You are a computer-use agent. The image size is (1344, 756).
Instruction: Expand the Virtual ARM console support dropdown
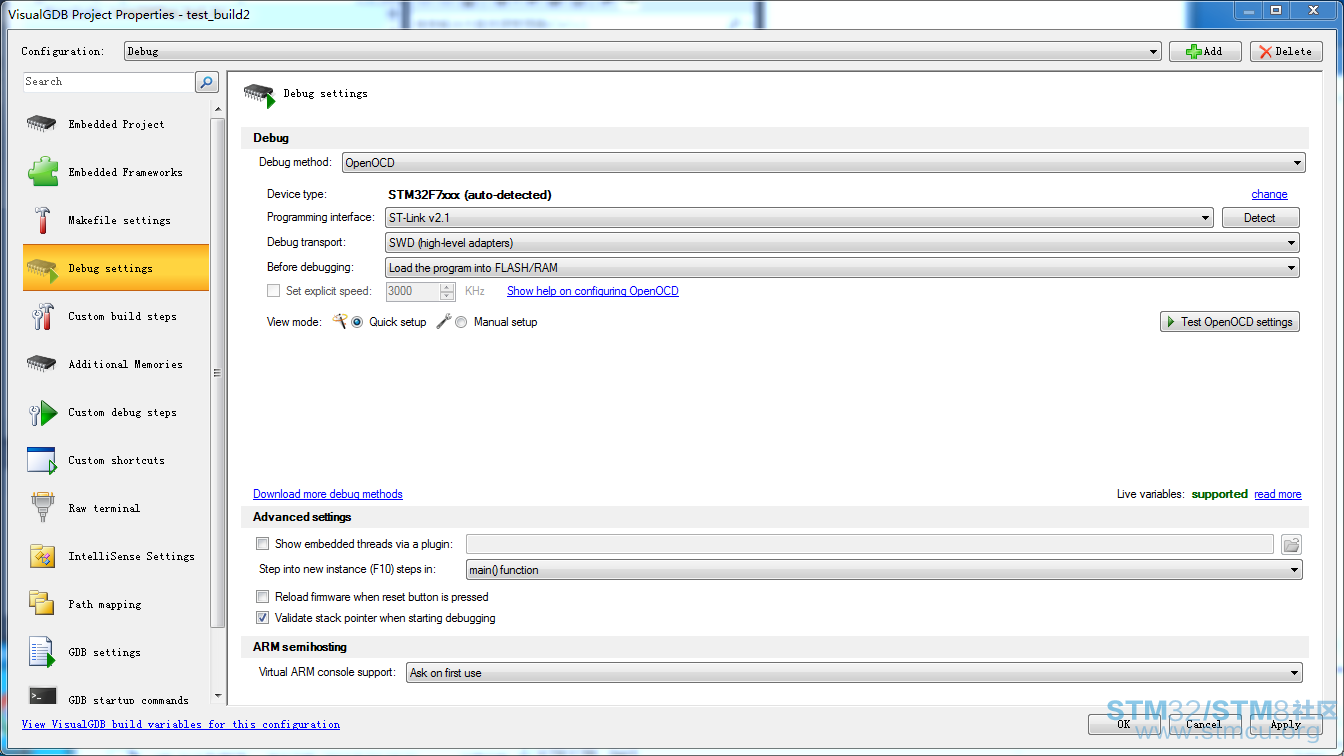pos(854,673)
